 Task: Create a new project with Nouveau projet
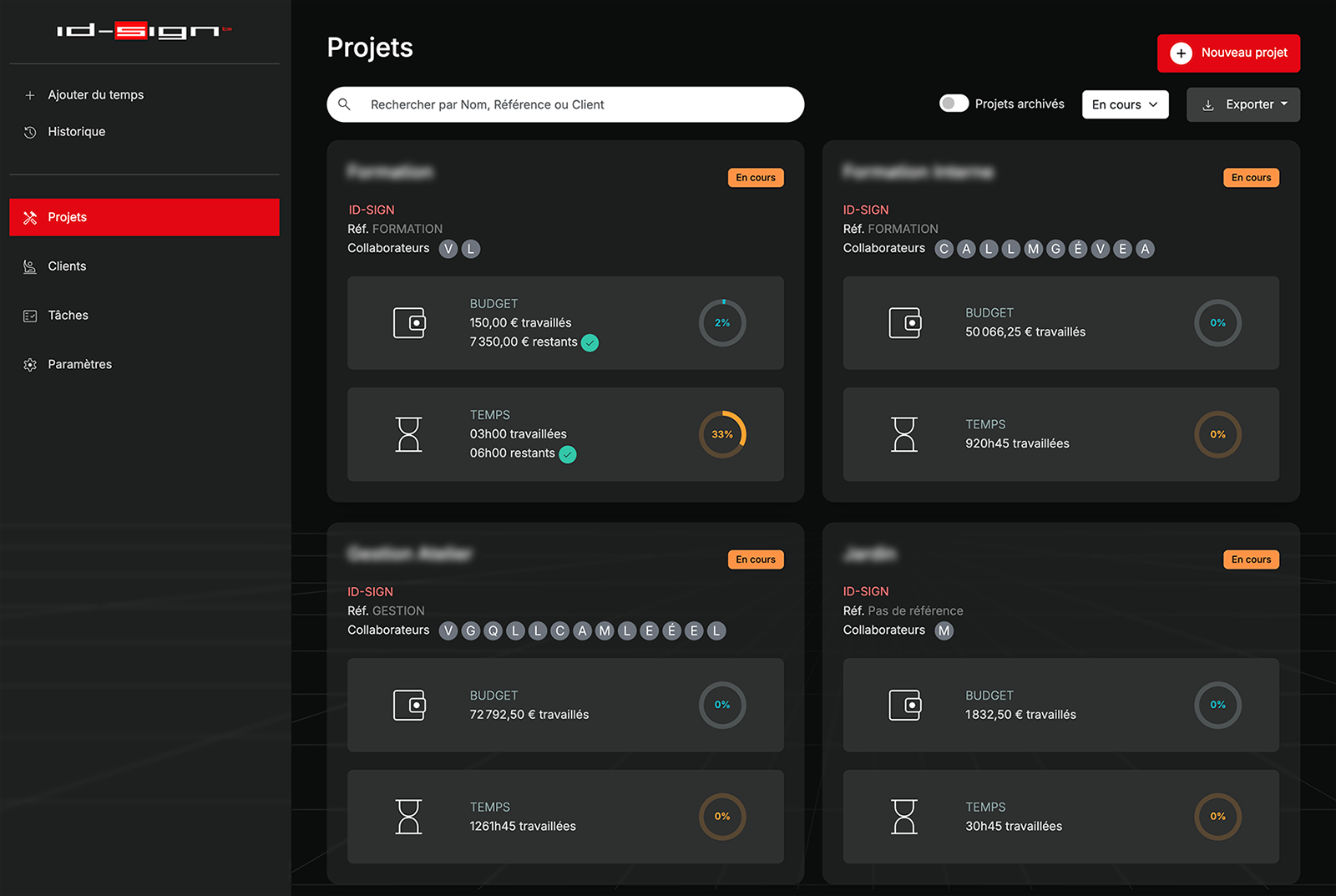click(x=1228, y=53)
